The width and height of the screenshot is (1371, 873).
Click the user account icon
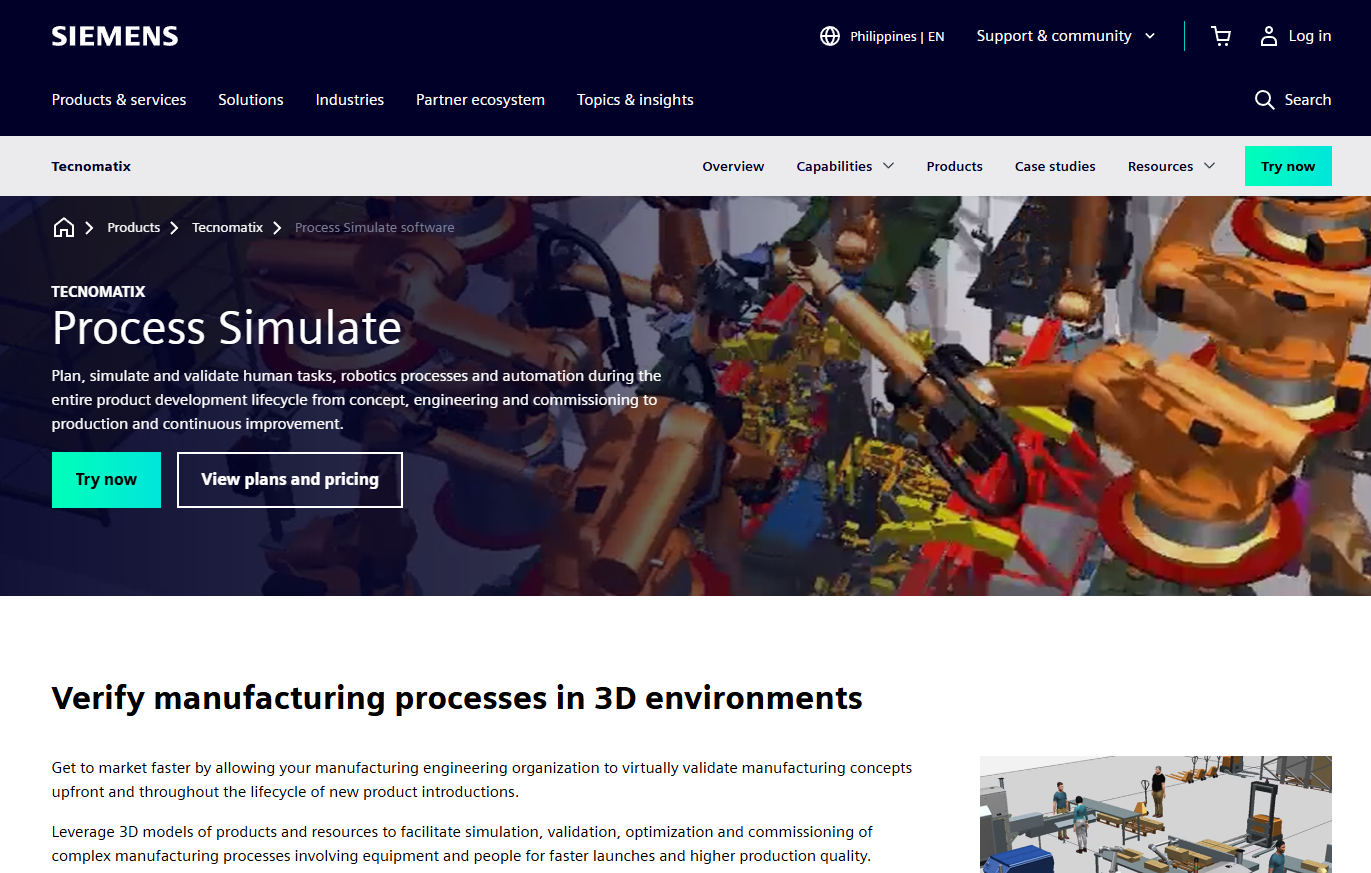pos(1269,36)
